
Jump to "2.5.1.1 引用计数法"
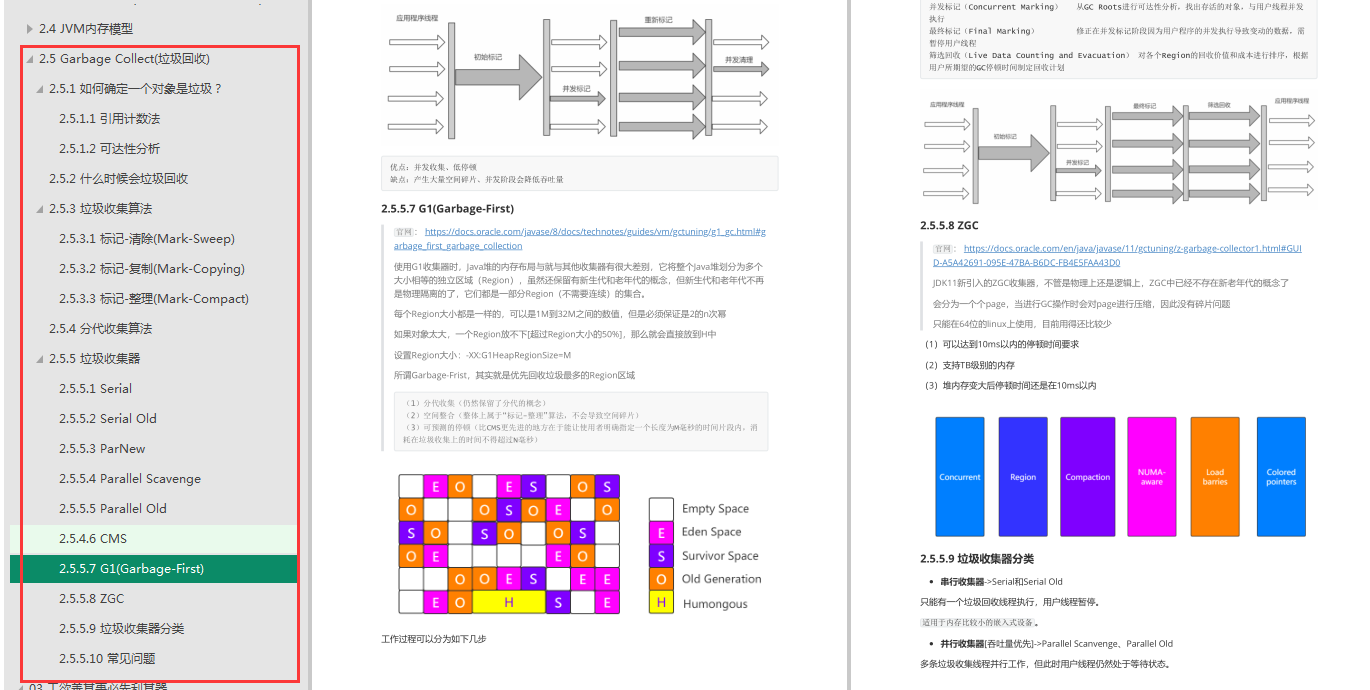point(112,118)
